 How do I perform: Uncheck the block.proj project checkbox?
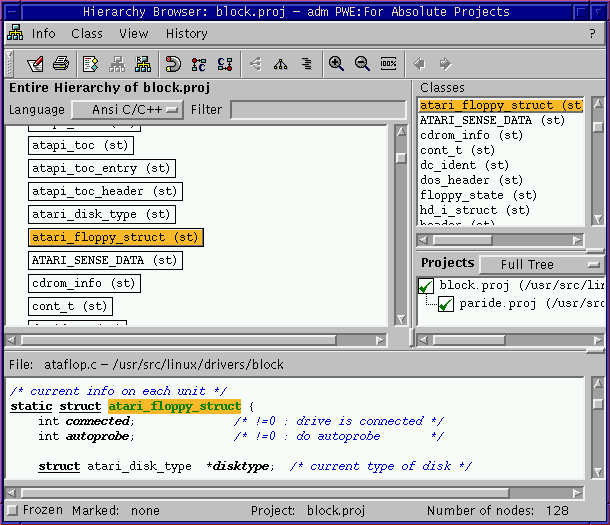coord(426,286)
